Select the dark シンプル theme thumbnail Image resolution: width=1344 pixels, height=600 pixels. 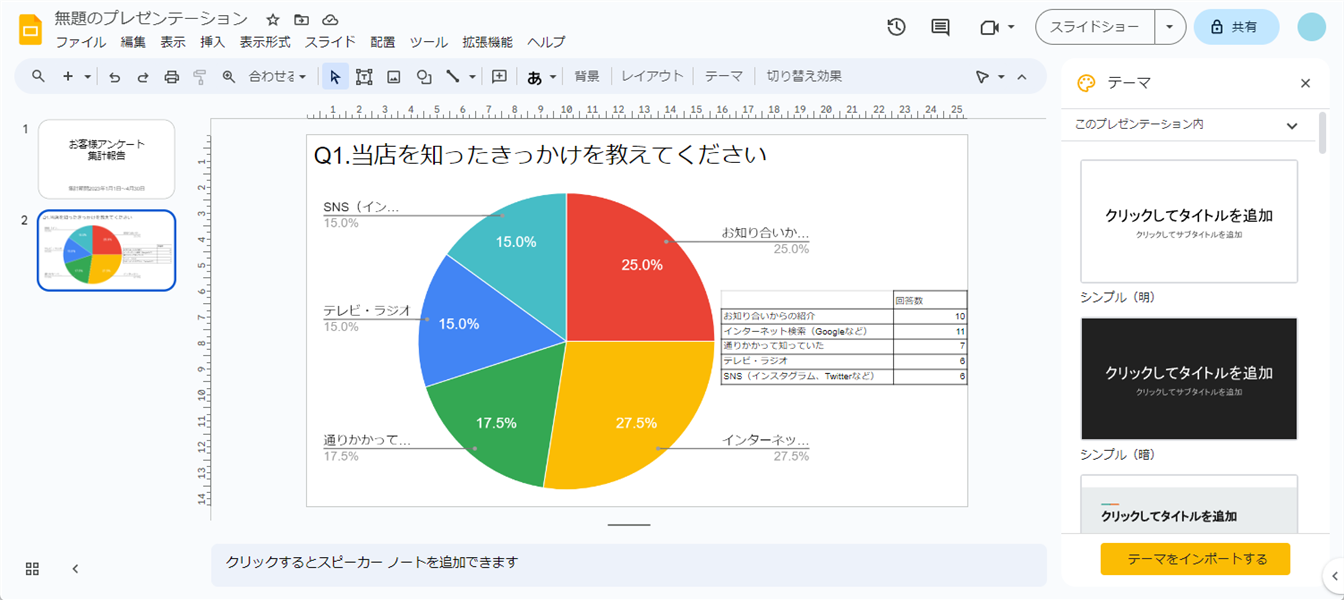[x=1189, y=379]
